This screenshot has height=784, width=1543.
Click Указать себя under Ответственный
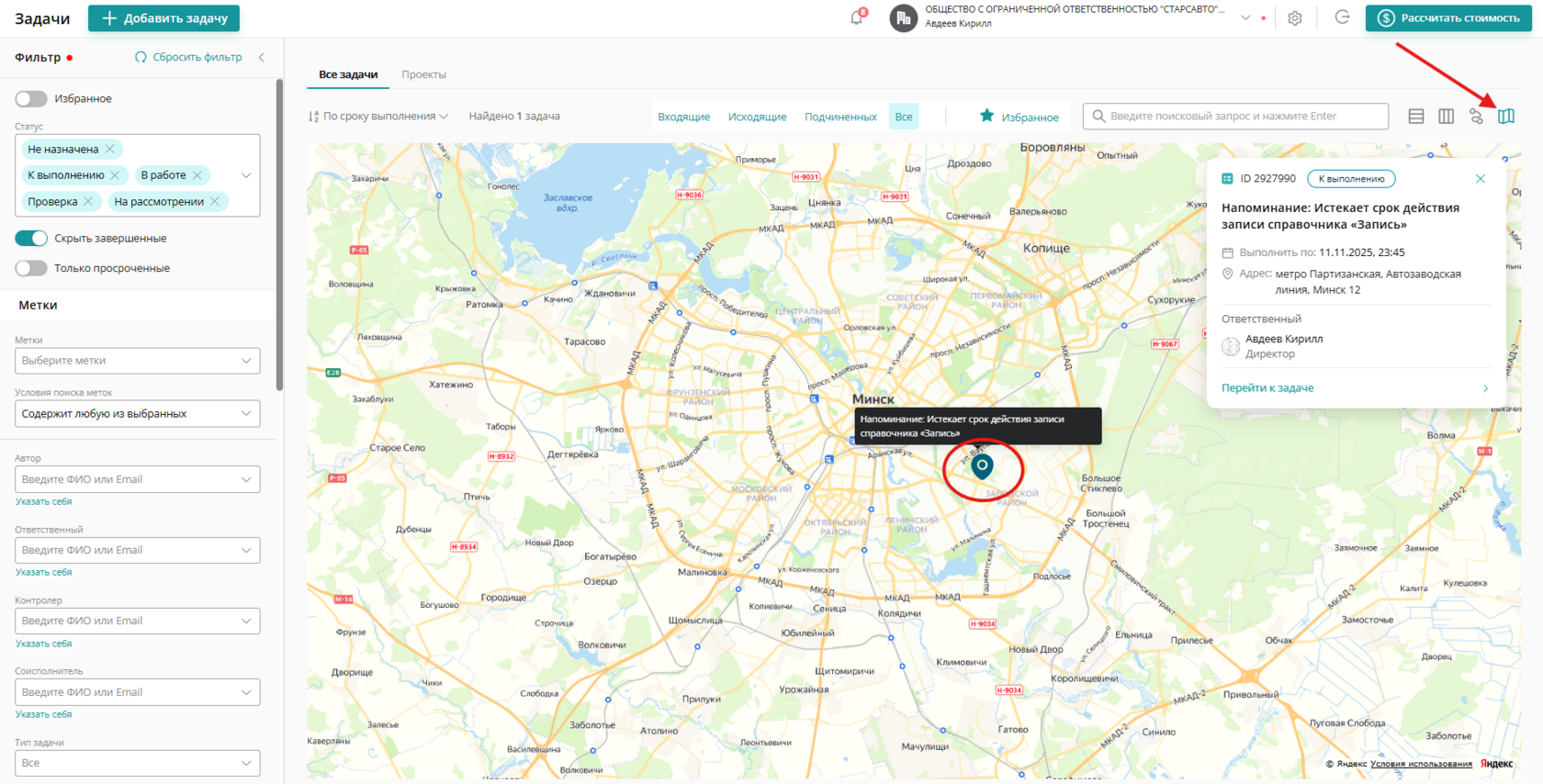click(x=43, y=573)
